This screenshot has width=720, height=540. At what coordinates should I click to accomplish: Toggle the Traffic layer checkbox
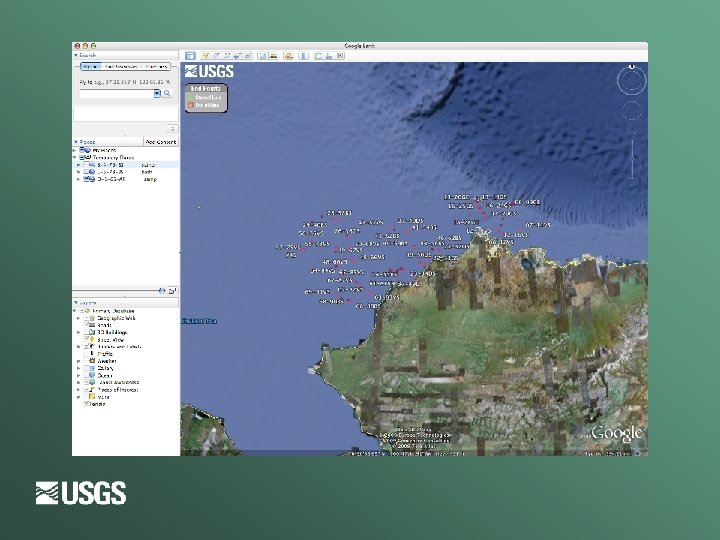click(x=87, y=353)
